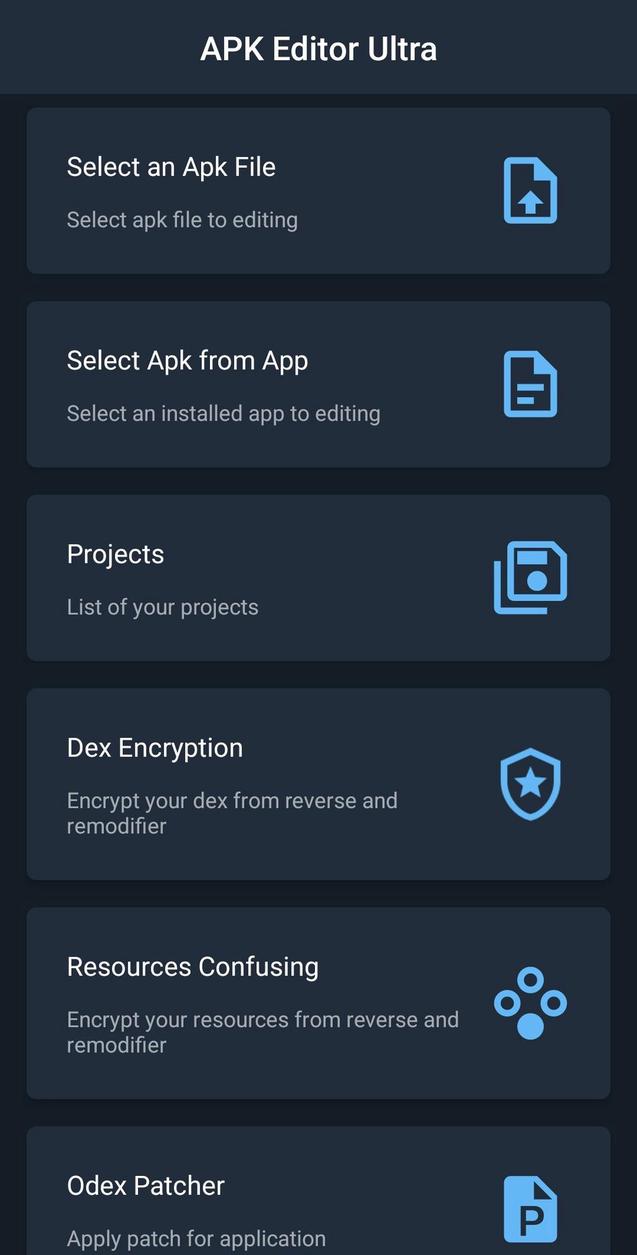
Task: Open Select Apk from App
Action: [x=318, y=383]
